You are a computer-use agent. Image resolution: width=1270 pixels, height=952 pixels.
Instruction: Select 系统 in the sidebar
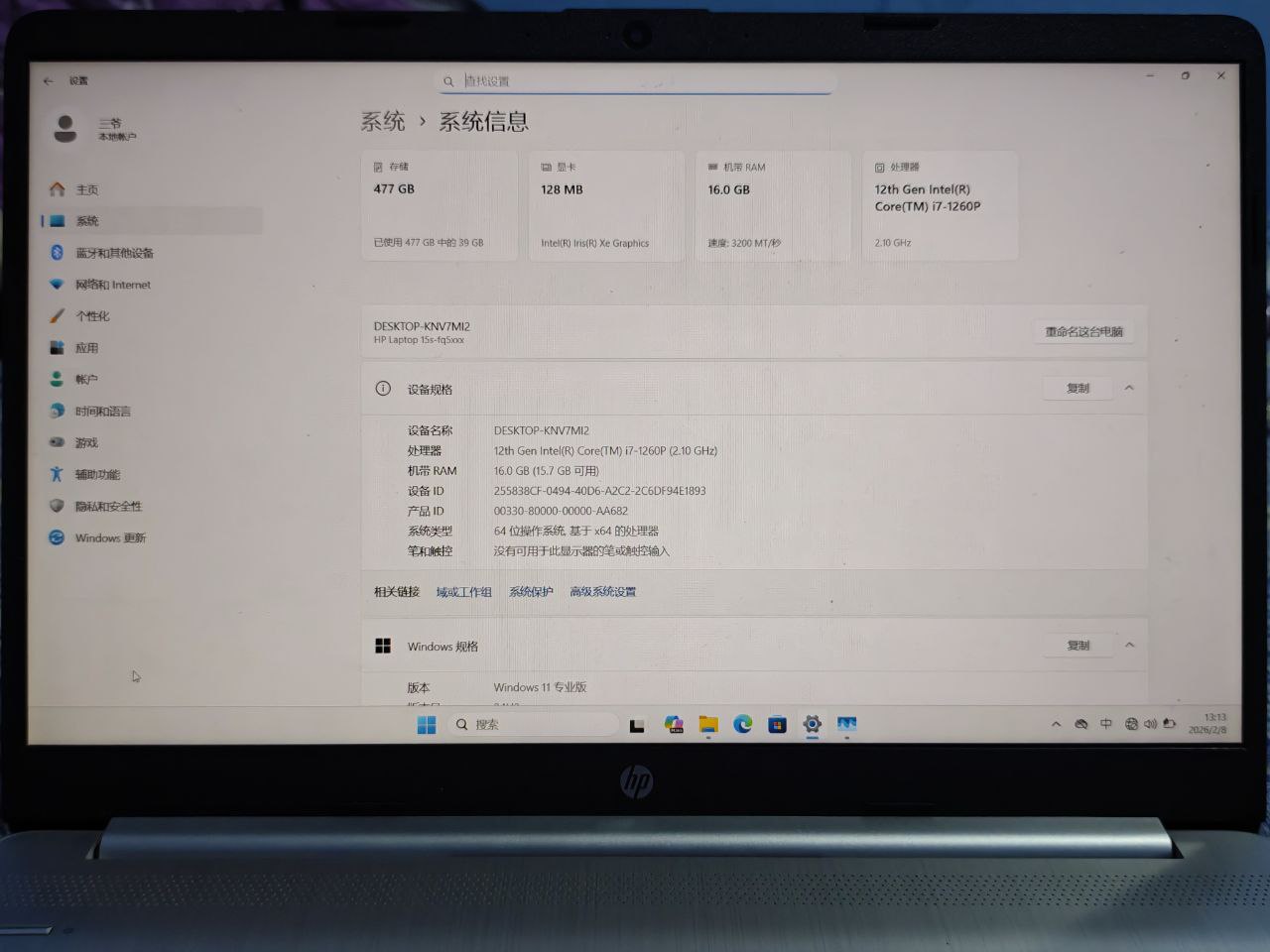pyautogui.click(x=154, y=221)
